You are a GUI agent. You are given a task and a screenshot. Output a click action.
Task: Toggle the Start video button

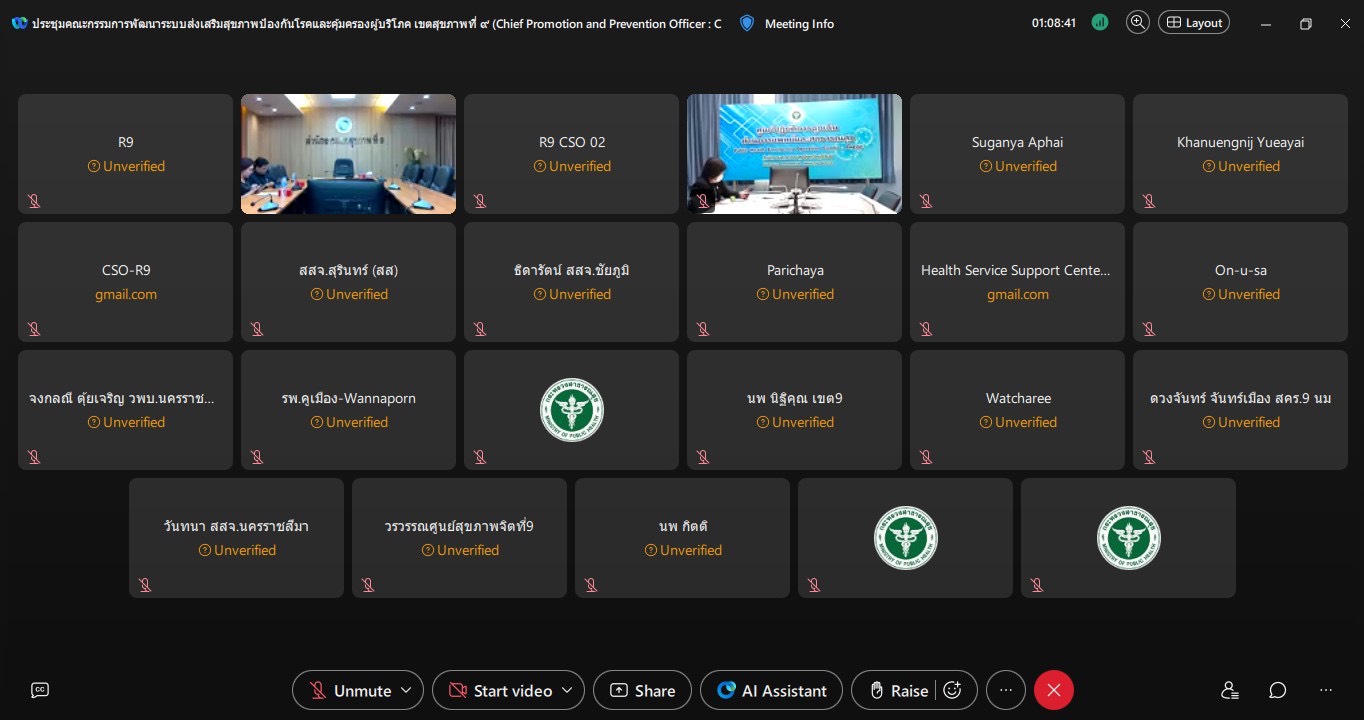pyautogui.click(x=500, y=690)
